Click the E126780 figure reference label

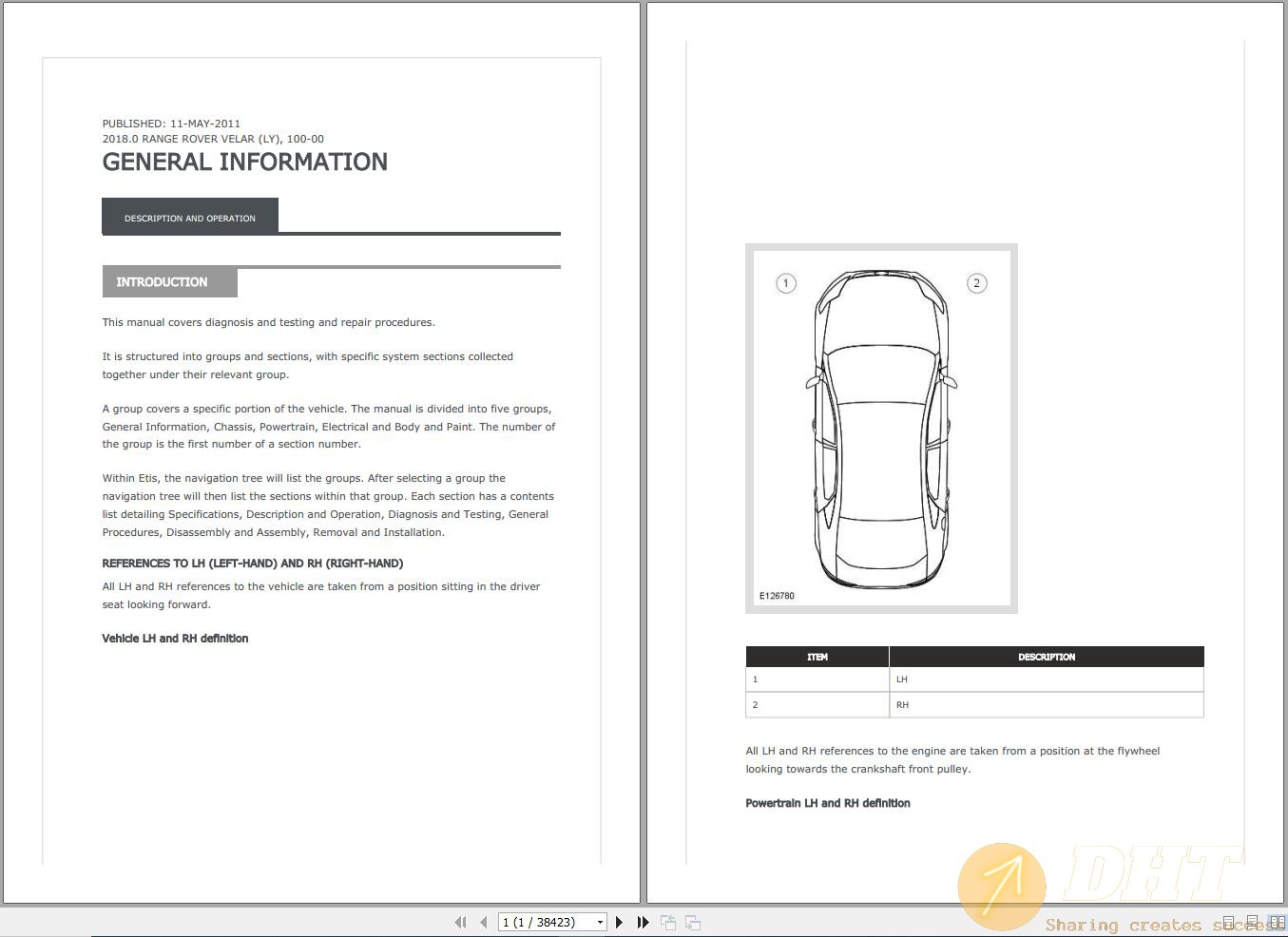pyautogui.click(x=777, y=596)
